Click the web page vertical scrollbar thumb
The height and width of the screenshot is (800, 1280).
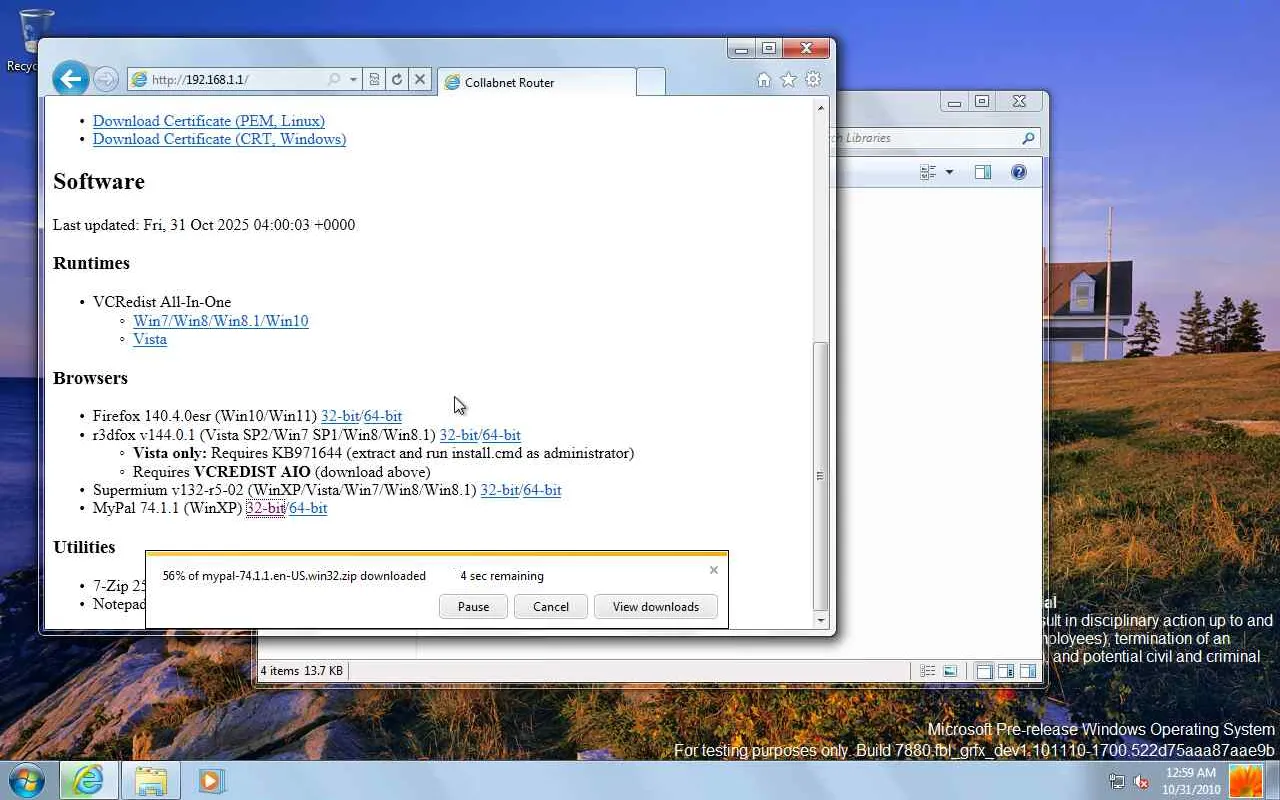[x=821, y=476]
